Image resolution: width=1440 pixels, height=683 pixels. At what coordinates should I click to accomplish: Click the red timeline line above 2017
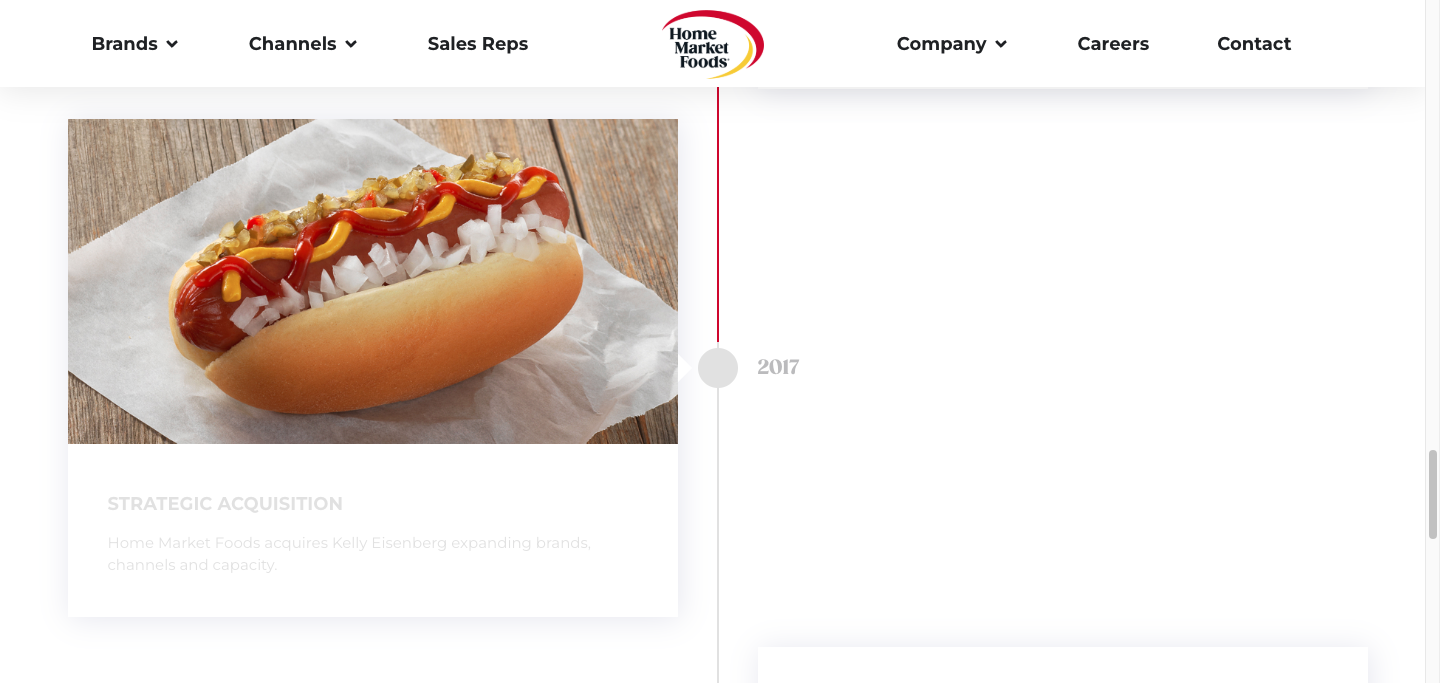[x=718, y=214]
